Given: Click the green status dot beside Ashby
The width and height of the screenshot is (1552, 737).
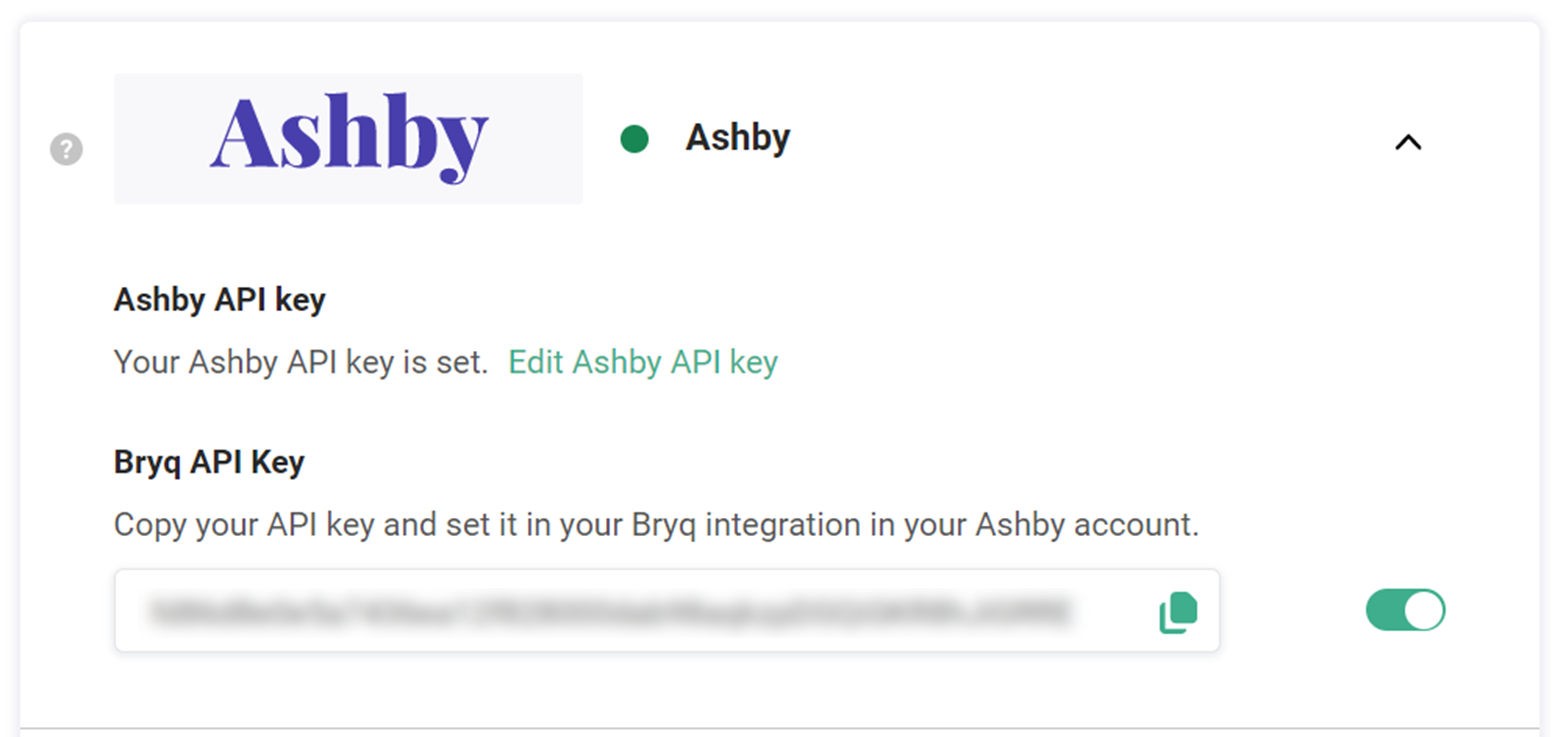Looking at the screenshot, I should 634,139.
